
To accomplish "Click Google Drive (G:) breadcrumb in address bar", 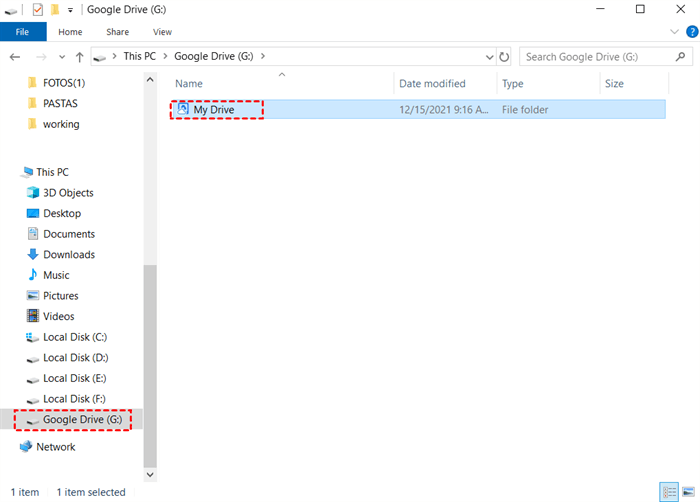I will point(214,56).
